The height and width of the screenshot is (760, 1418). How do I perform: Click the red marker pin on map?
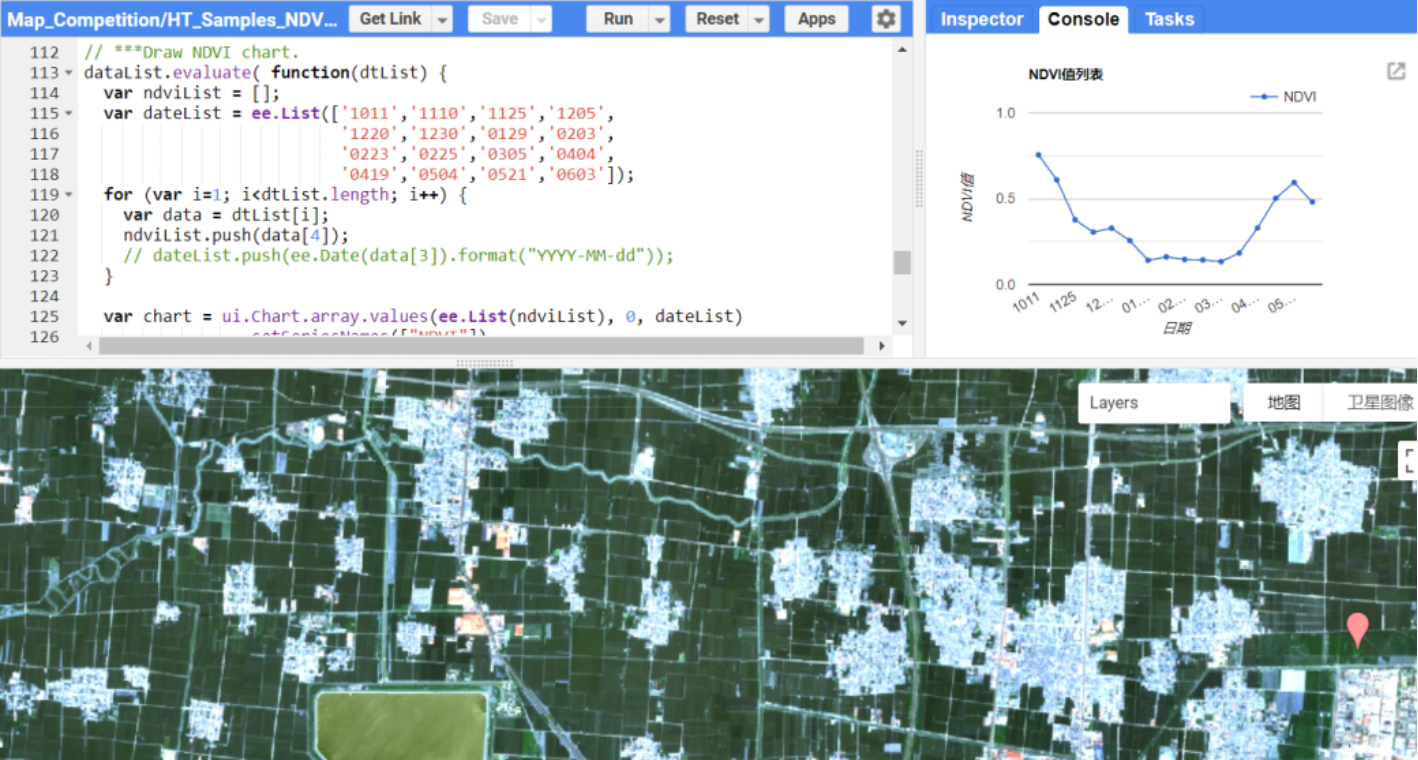coord(1357,630)
